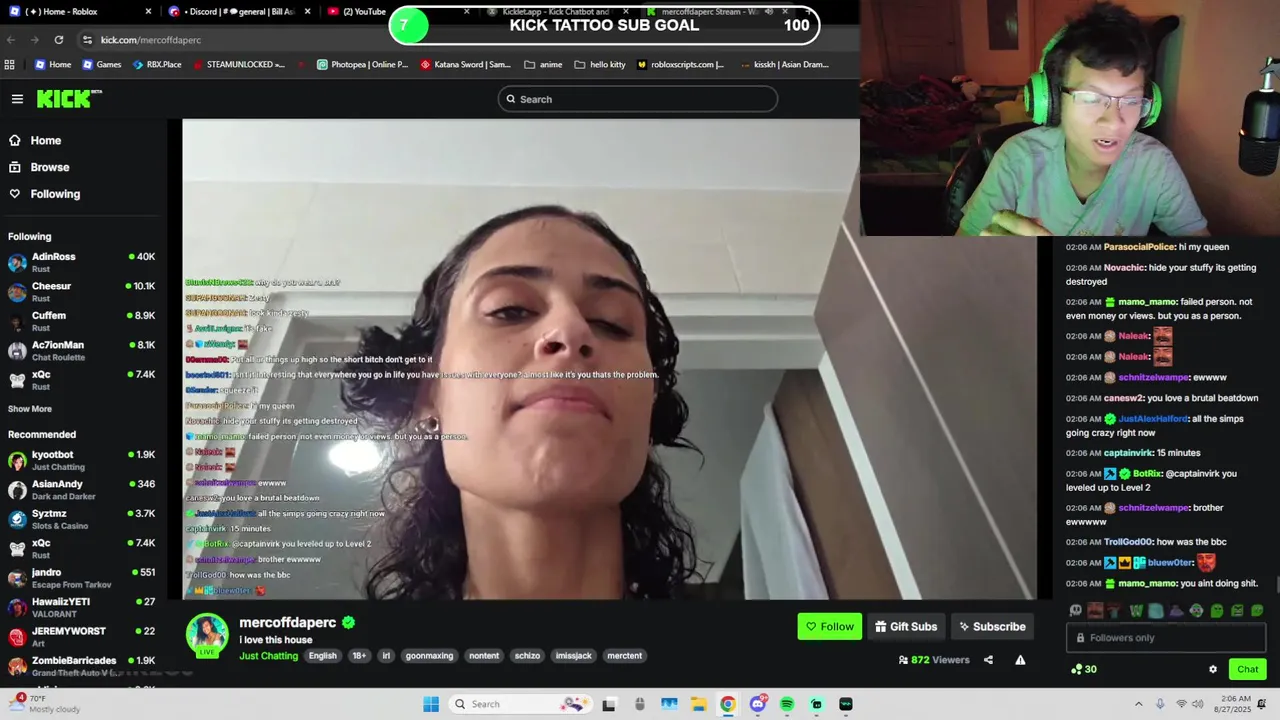Open the Kick sidebar hamburger menu

(17, 98)
